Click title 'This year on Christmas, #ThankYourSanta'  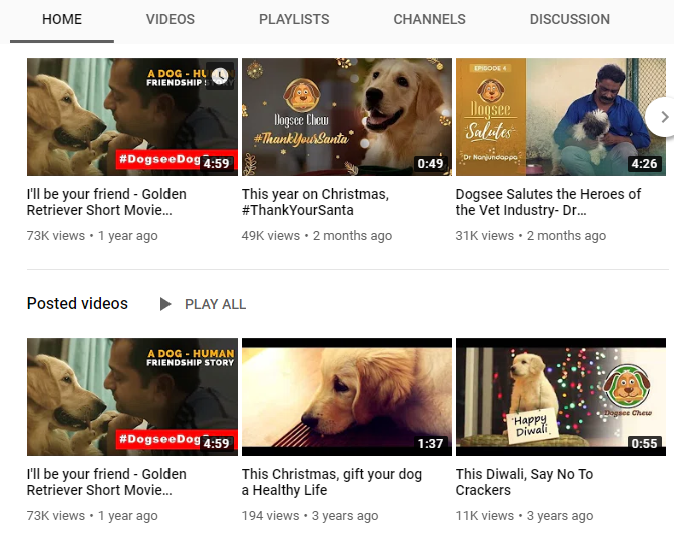tap(315, 202)
